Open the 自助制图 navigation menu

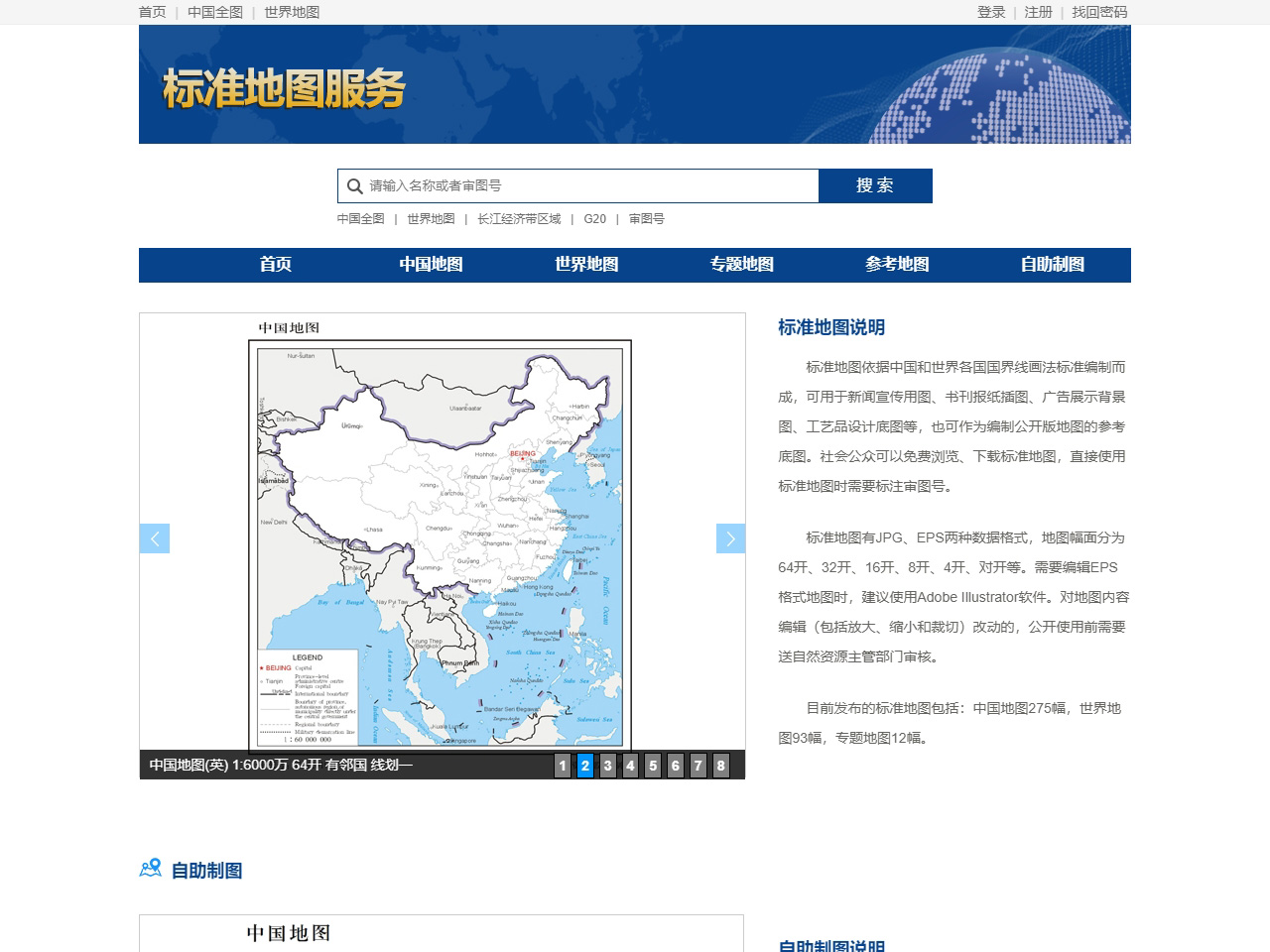coord(1052,265)
